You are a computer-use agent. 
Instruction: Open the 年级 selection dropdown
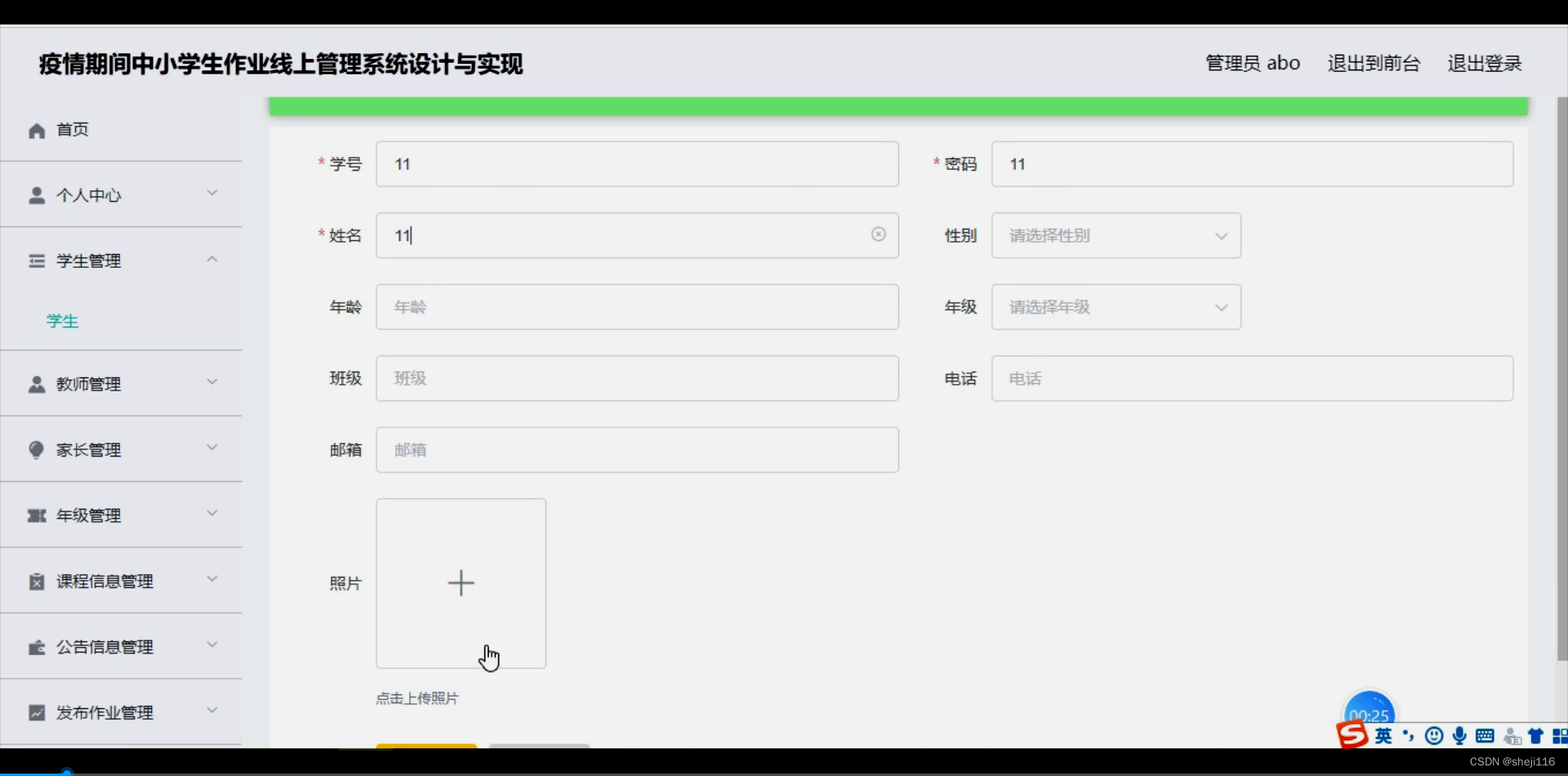click(x=1116, y=306)
